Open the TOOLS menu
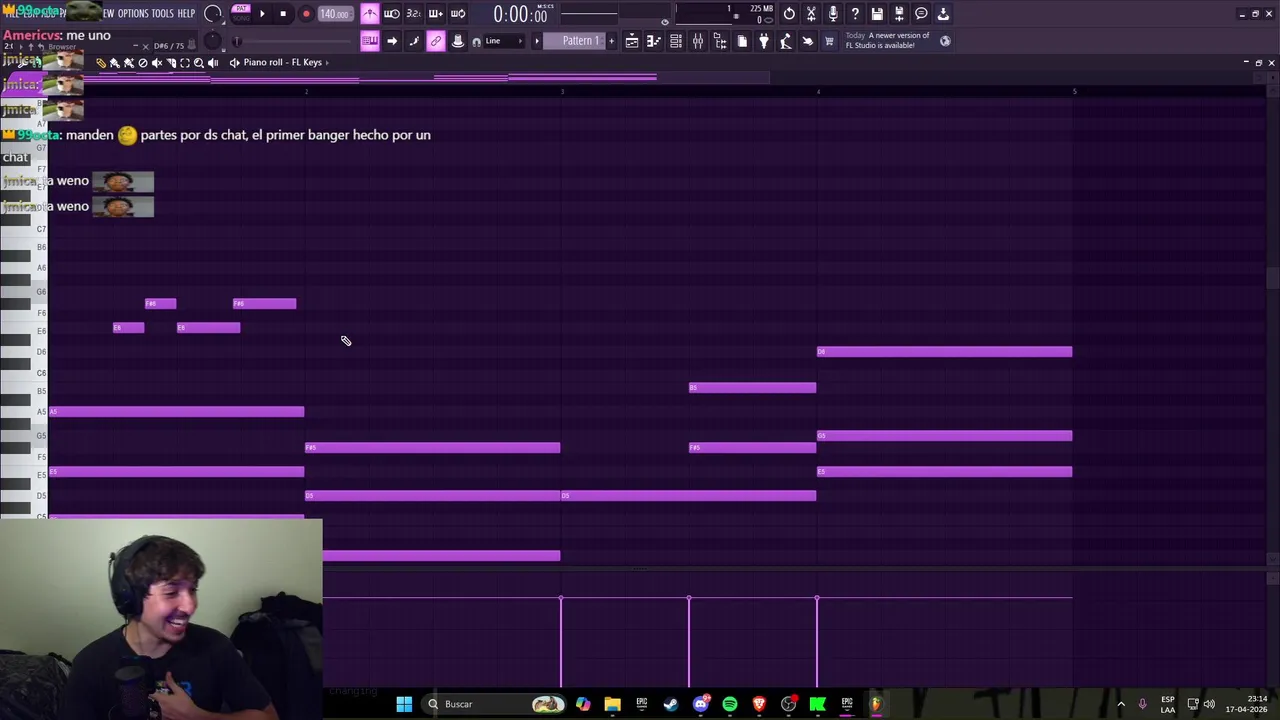Screen dimensions: 1280x720 (x=162, y=14)
